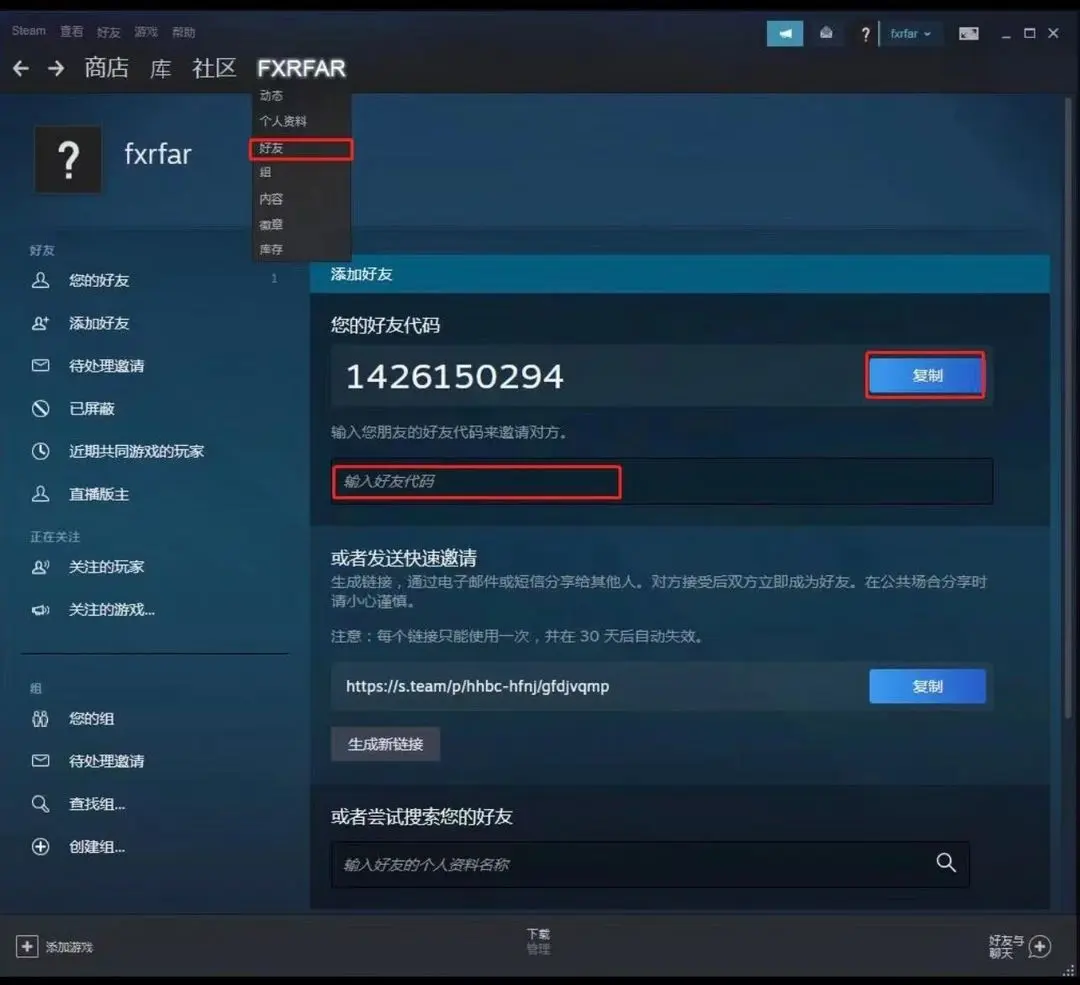The image size is (1080, 985).
Task: Open the megaphone announcements button
Action: tap(785, 33)
